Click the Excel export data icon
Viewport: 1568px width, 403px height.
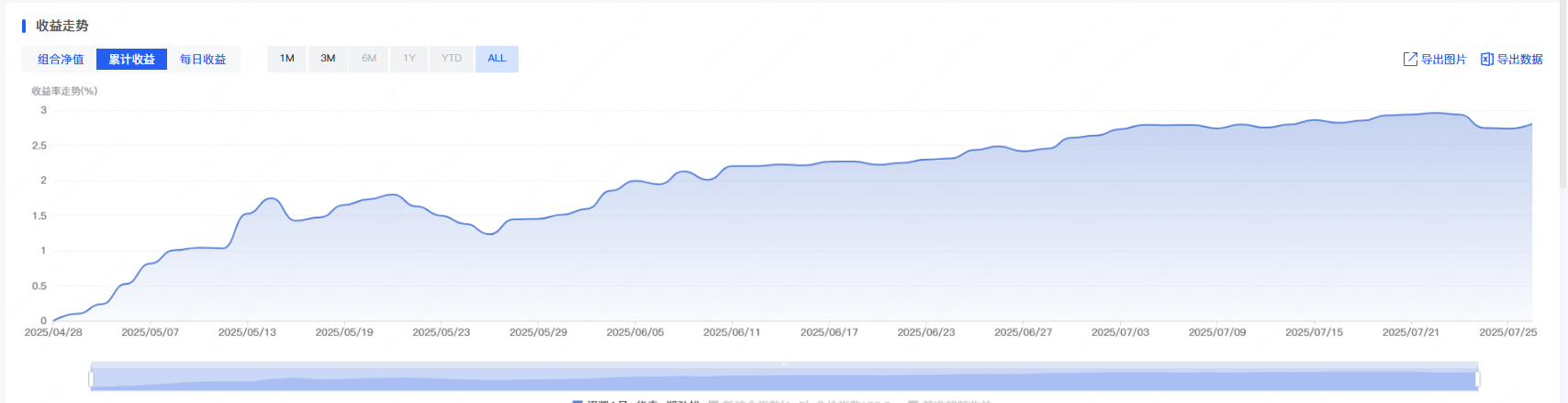(1486, 60)
